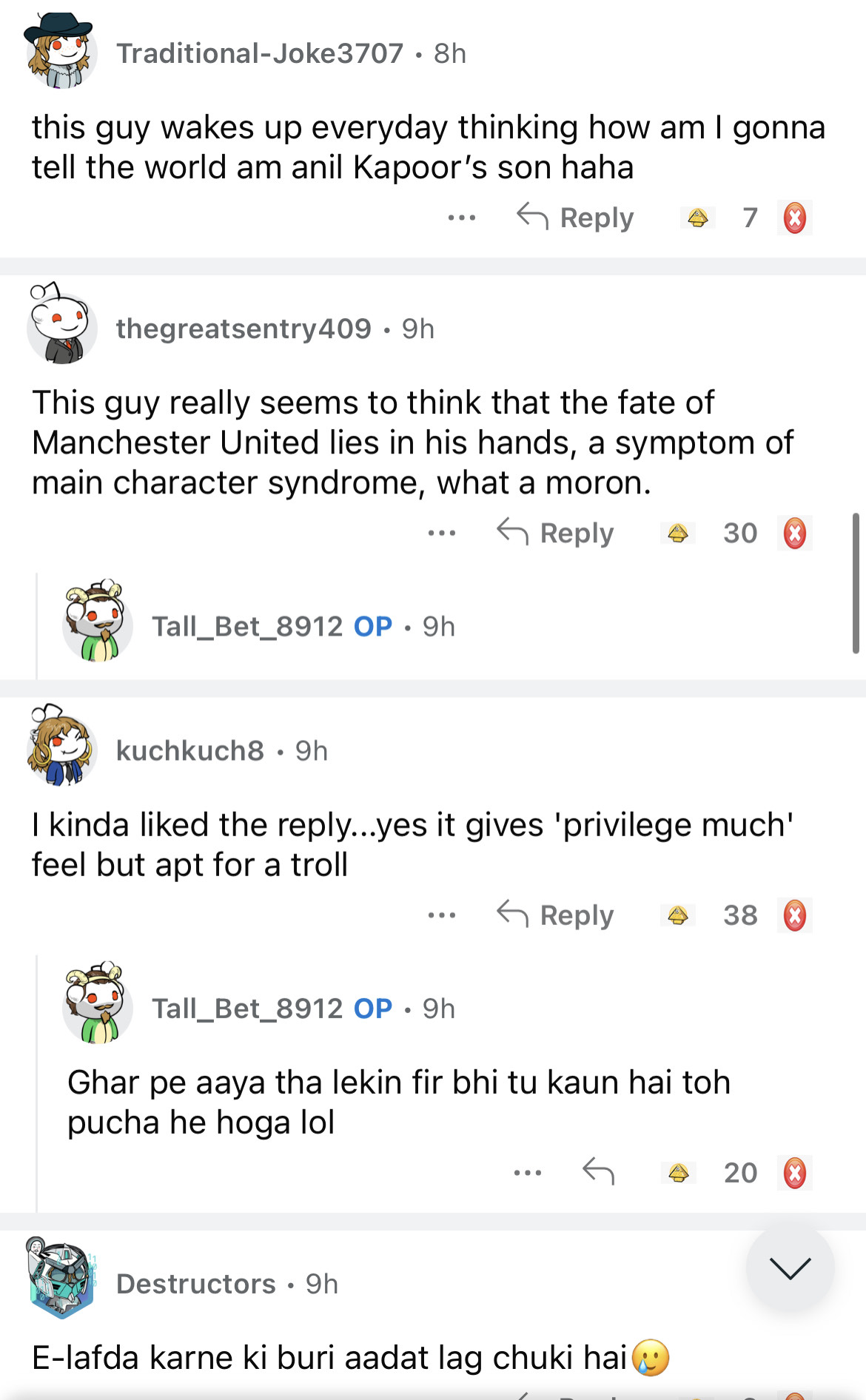Upvote Tall_Bet_8912's 'Ghar pe aaya' reply
The height and width of the screenshot is (1400, 866).
point(678,1173)
